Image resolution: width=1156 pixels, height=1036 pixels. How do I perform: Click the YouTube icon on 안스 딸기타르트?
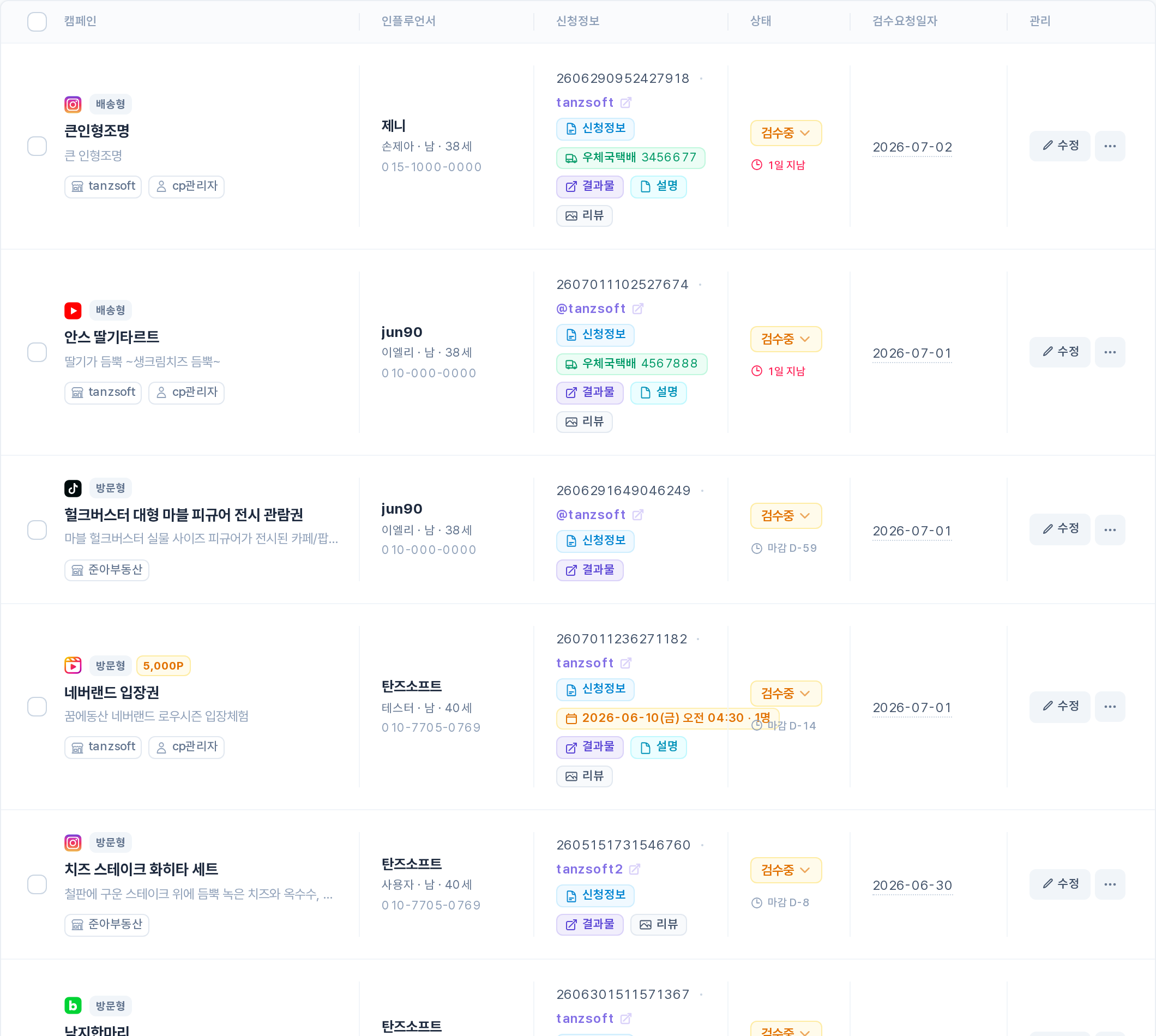tap(73, 310)
